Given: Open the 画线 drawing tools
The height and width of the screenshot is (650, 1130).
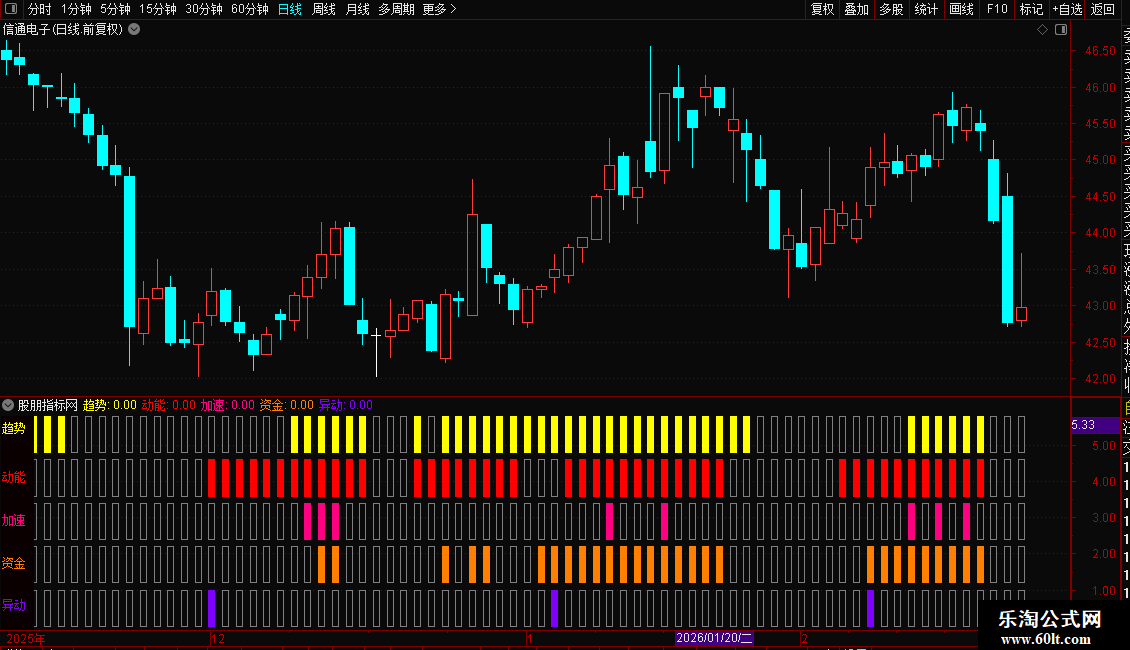Looking at the screenshot, I should pos(961,9).
